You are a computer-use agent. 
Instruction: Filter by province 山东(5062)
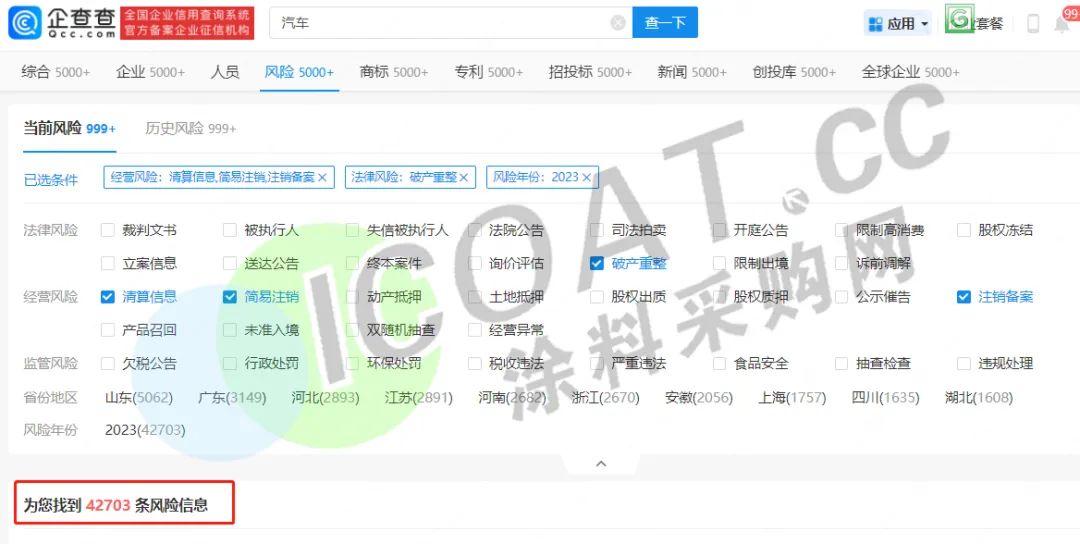click(x=139, y=397)
